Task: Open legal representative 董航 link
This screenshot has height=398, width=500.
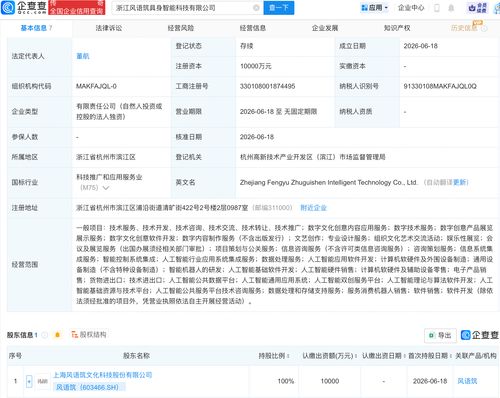Action: 83,56
